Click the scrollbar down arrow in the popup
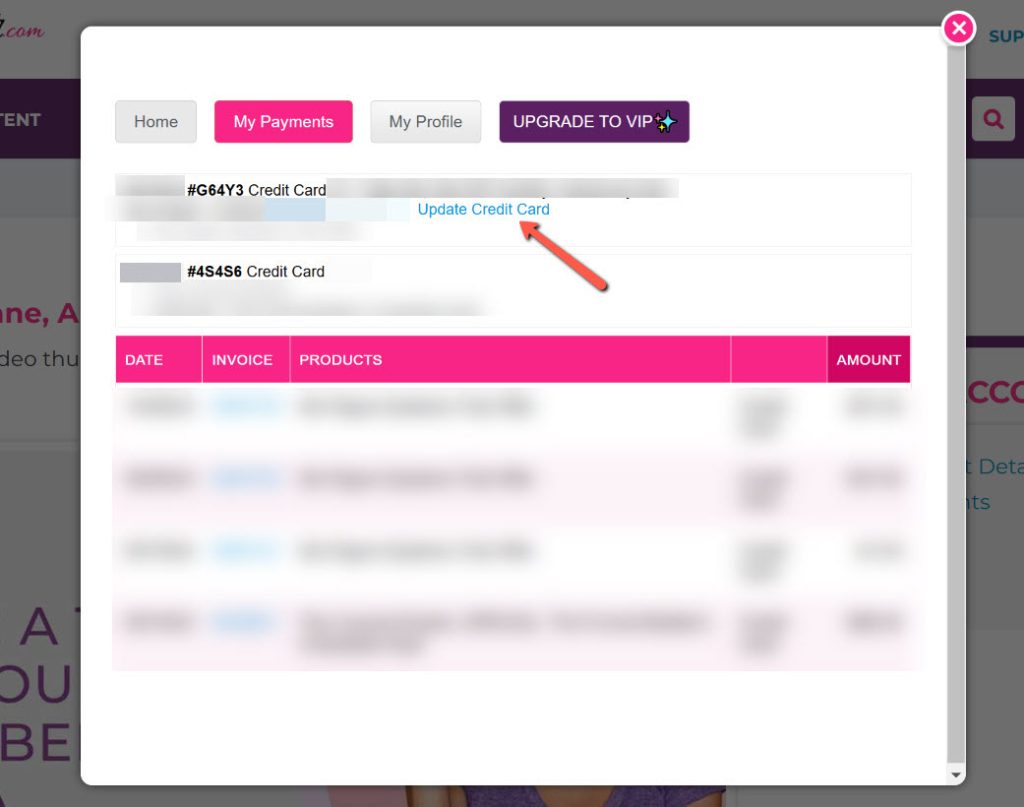 tap(957, 775)
